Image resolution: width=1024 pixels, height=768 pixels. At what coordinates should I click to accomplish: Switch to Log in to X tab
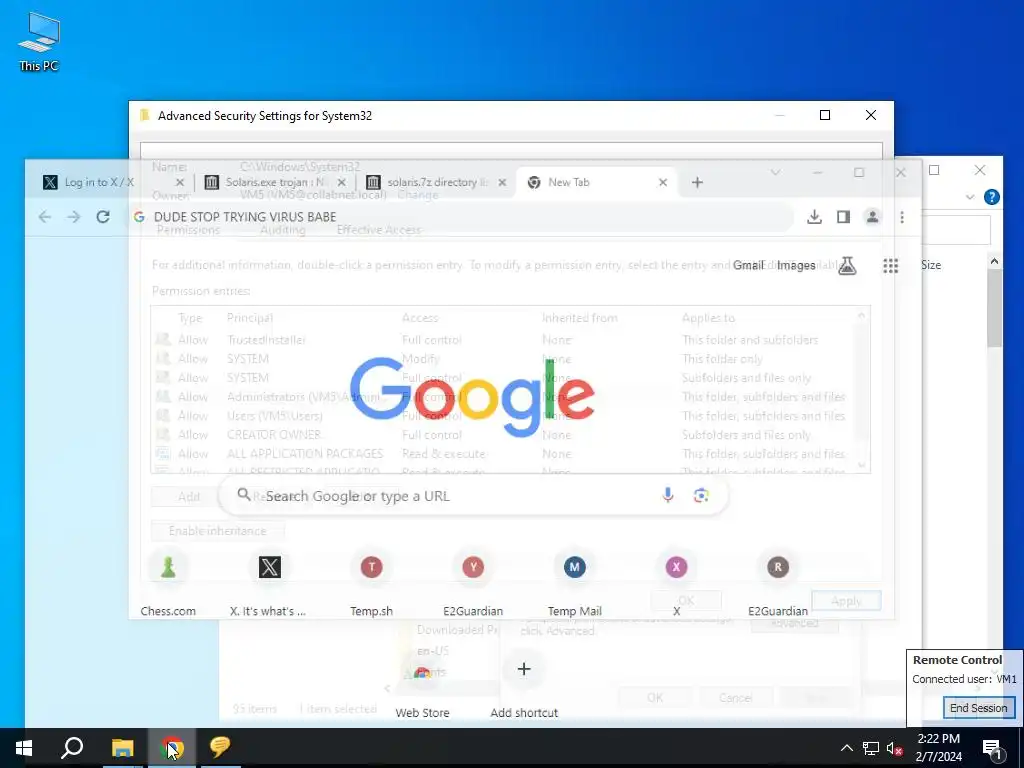click(x=99, y=182)
